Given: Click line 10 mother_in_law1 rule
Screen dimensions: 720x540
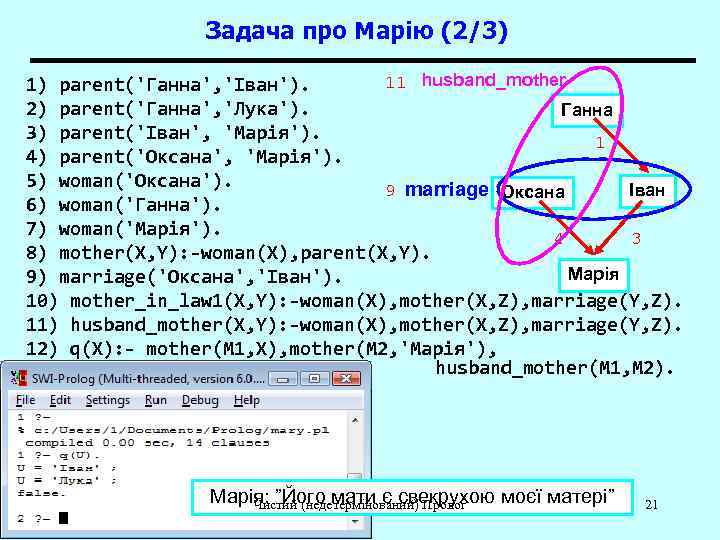Looking at the screenshot, I should tap(354, 301).
